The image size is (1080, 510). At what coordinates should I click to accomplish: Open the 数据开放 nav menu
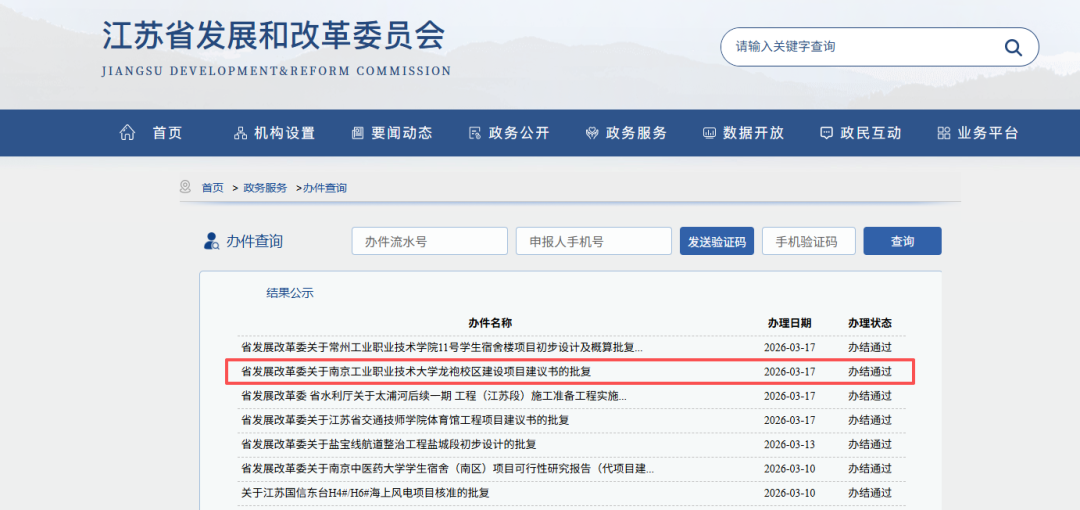click(754, 133)
